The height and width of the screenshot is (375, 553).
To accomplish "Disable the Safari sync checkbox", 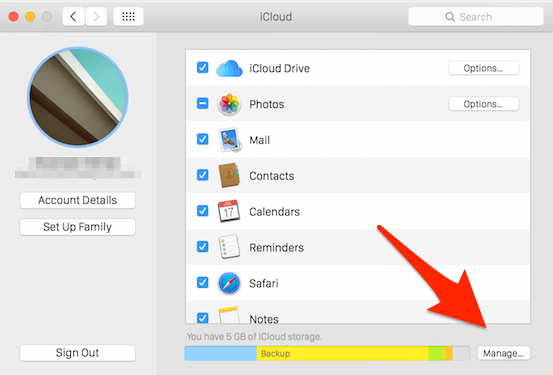I will [x=202, y=282].
